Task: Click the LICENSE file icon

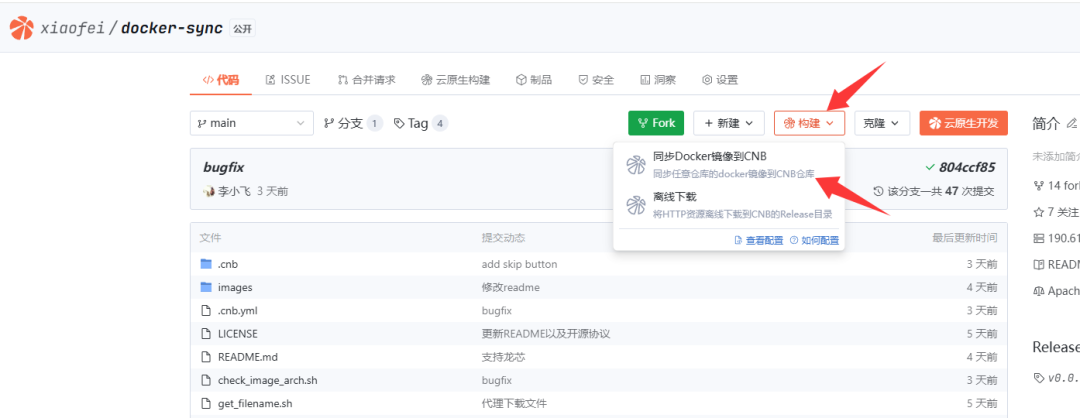Action: point(205,333)
